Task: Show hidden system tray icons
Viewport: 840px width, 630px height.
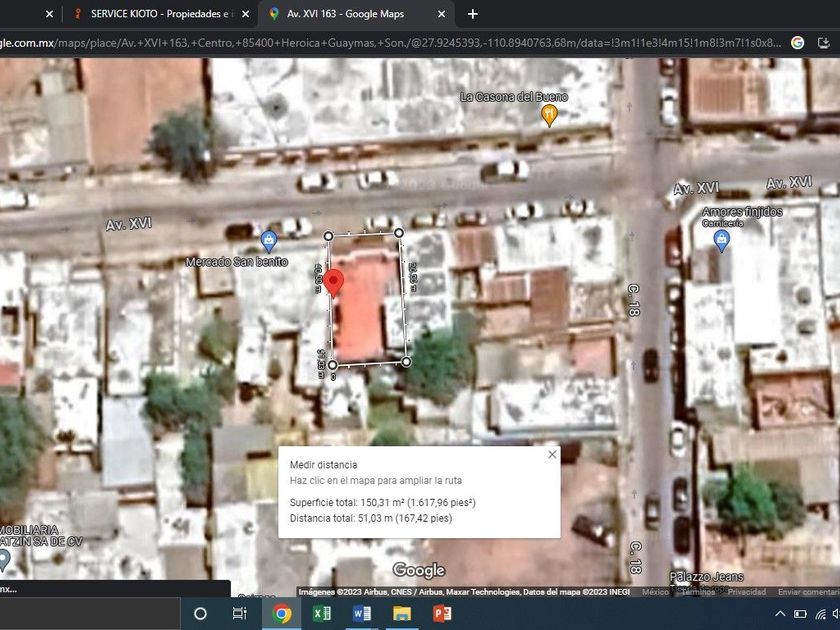Action: click(780, 613)
